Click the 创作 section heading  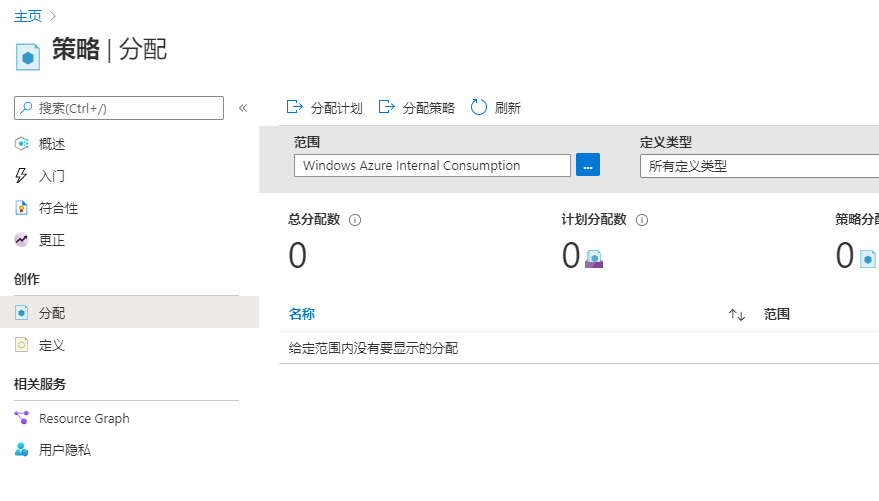(27, 279)
